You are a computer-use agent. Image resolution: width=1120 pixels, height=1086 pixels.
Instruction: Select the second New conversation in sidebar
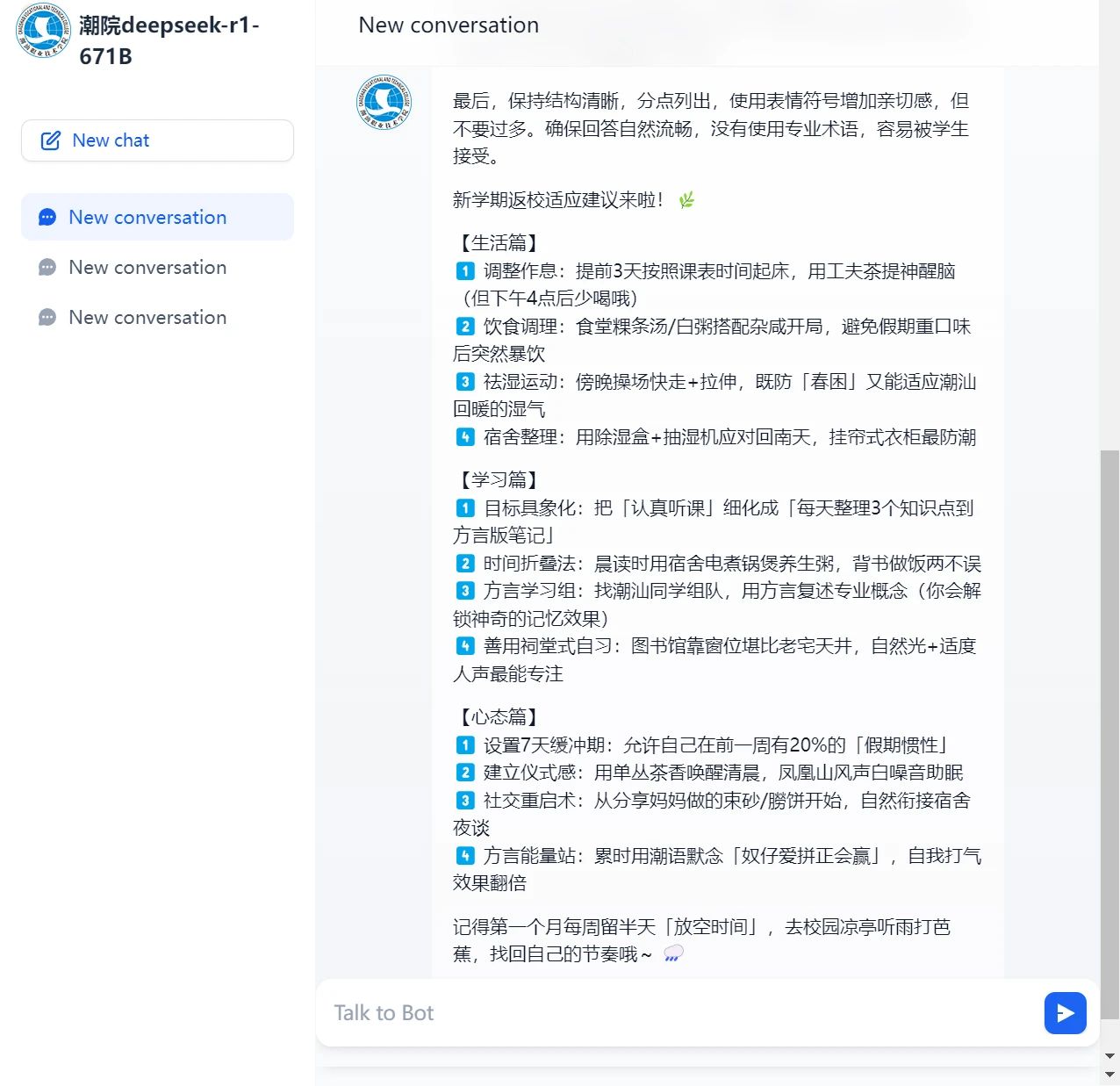(x=157, y=267)
